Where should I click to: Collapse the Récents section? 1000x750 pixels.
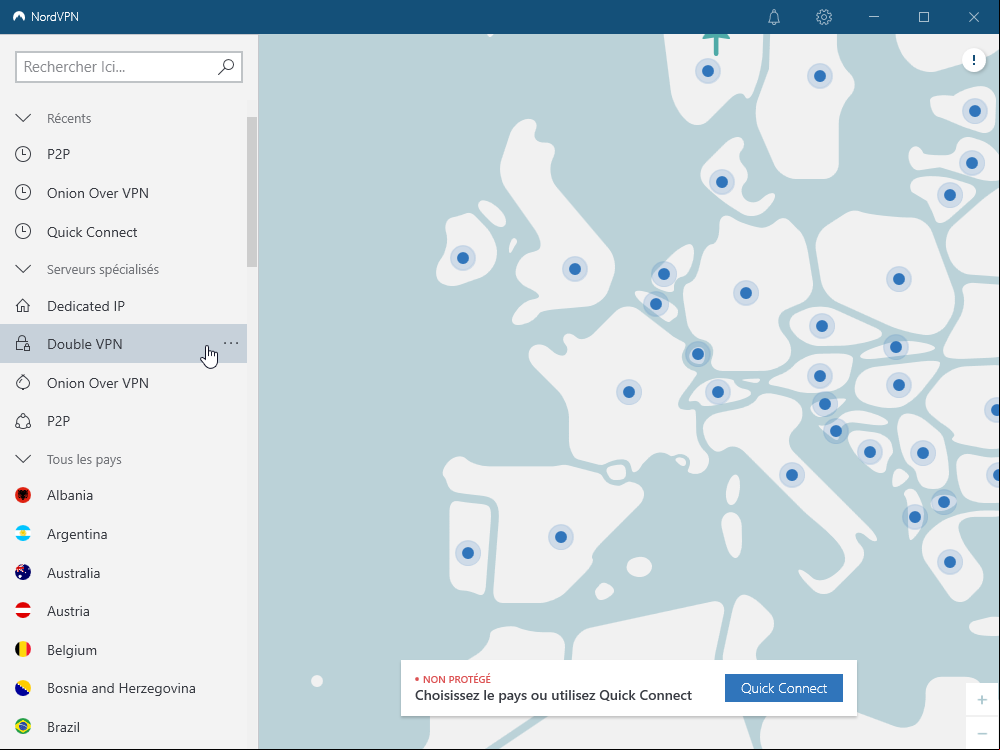point(23,118)
